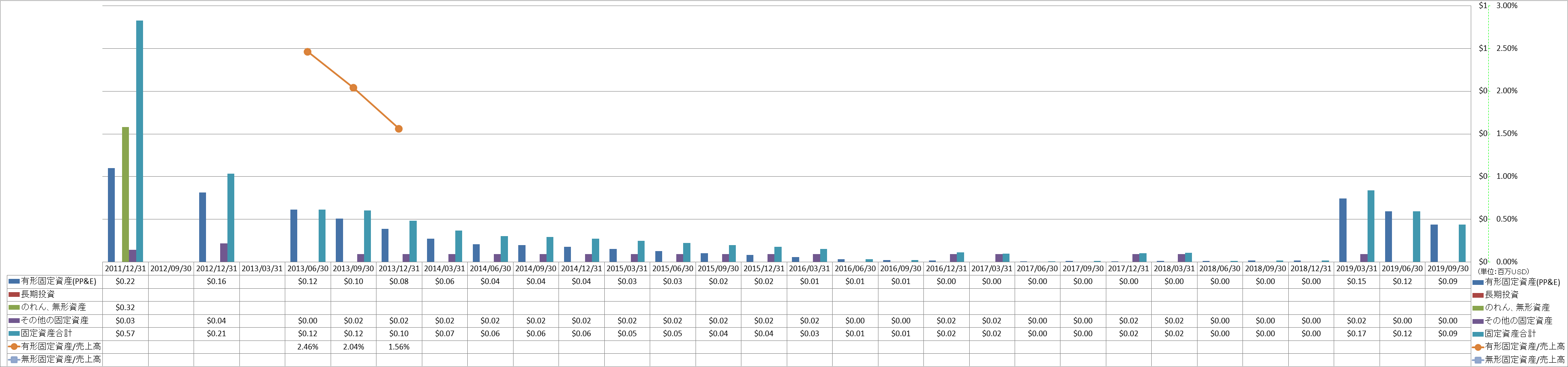Click red swatch of 長期投資 table row header
The image size is (1568, 367).
14,295
